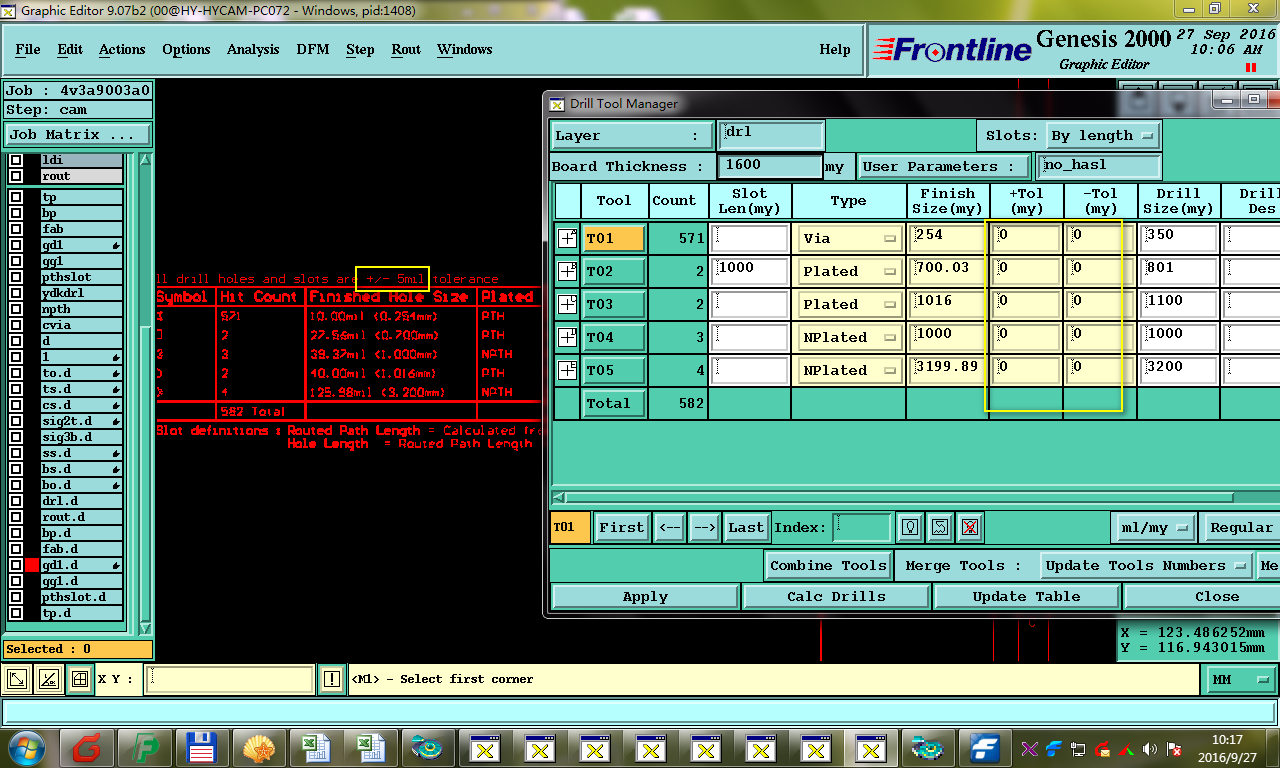Open the ml/my units dropdown
This screenshot has height=768, width=1280.
(x=1153, y=527)
